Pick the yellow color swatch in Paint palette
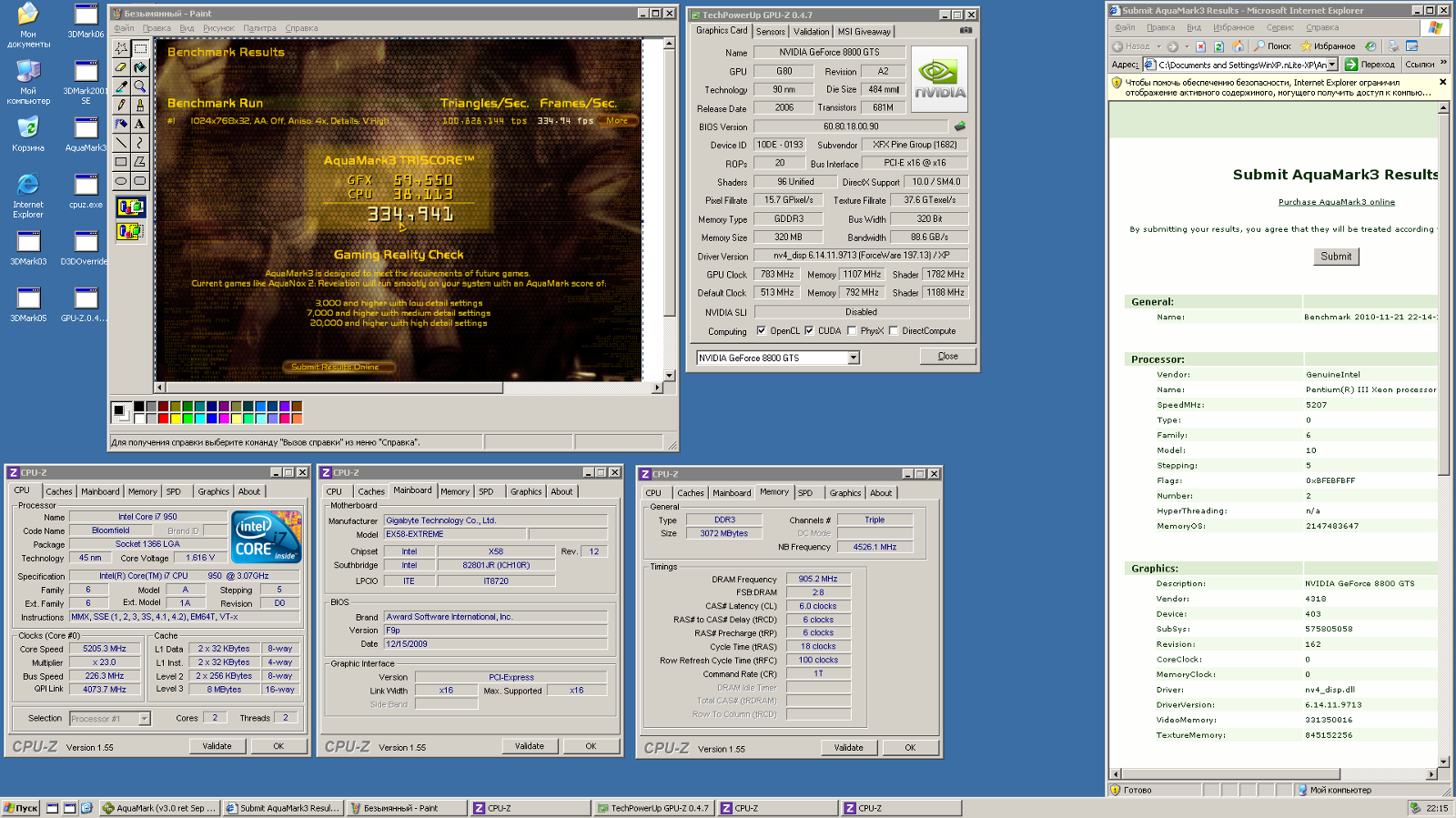Image resolution: width=1456 pixels, height=818 pixels. point(175,419)
